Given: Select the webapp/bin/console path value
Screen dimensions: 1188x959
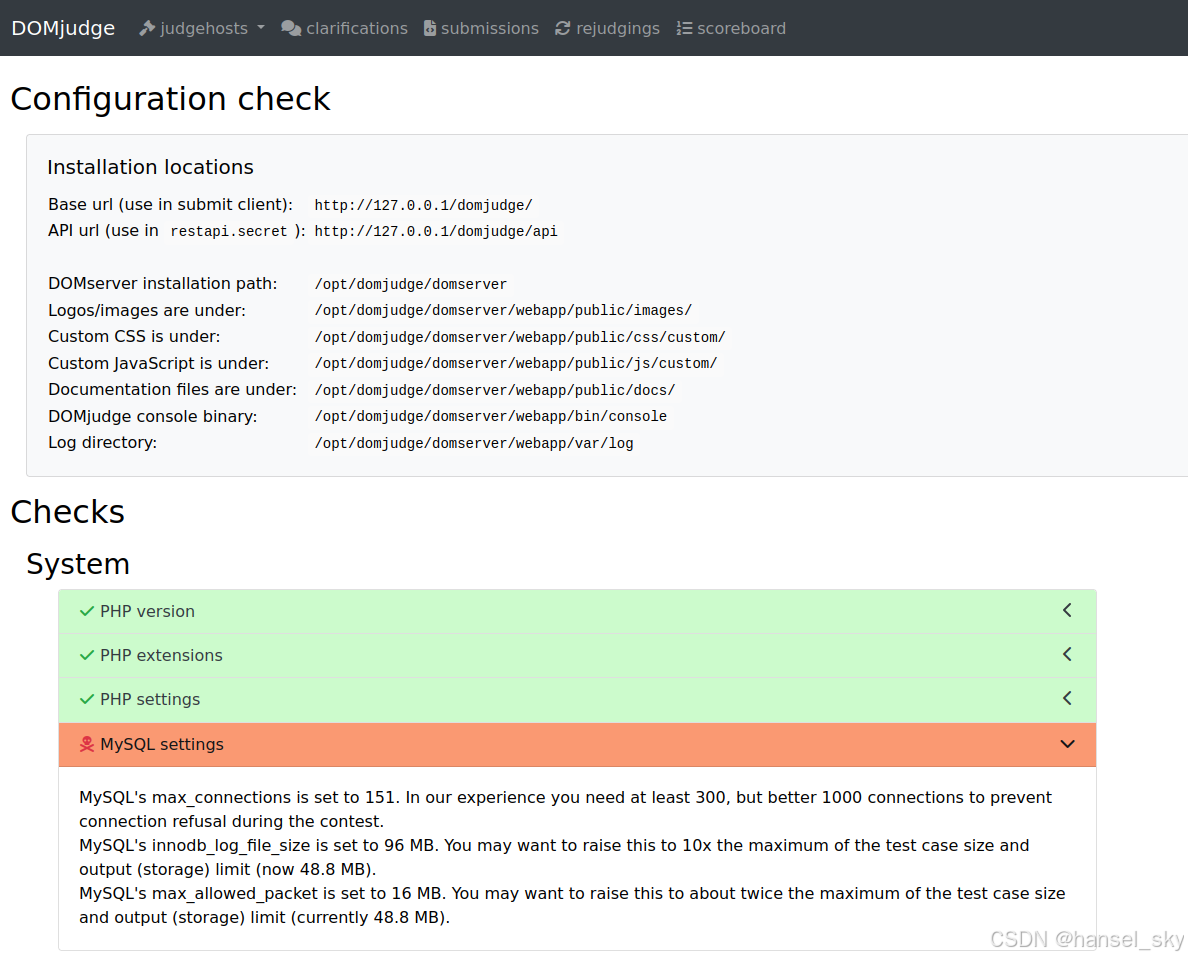Looking at the screenshot, I should 491,417.
